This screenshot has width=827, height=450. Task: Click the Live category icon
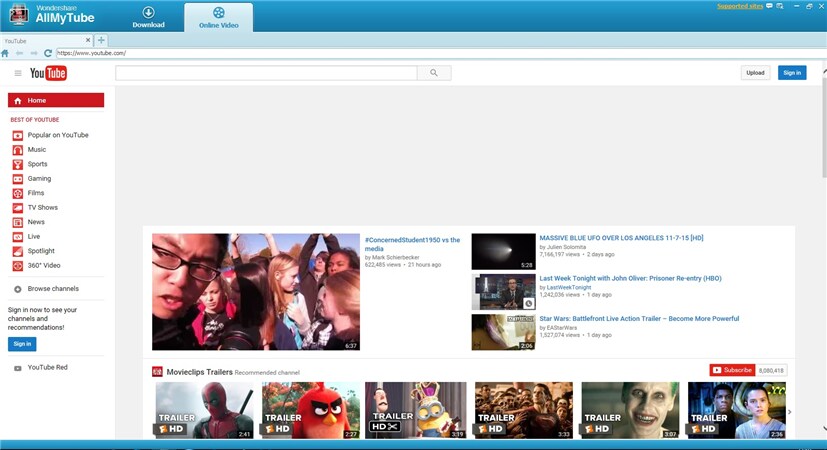(18, 237)
